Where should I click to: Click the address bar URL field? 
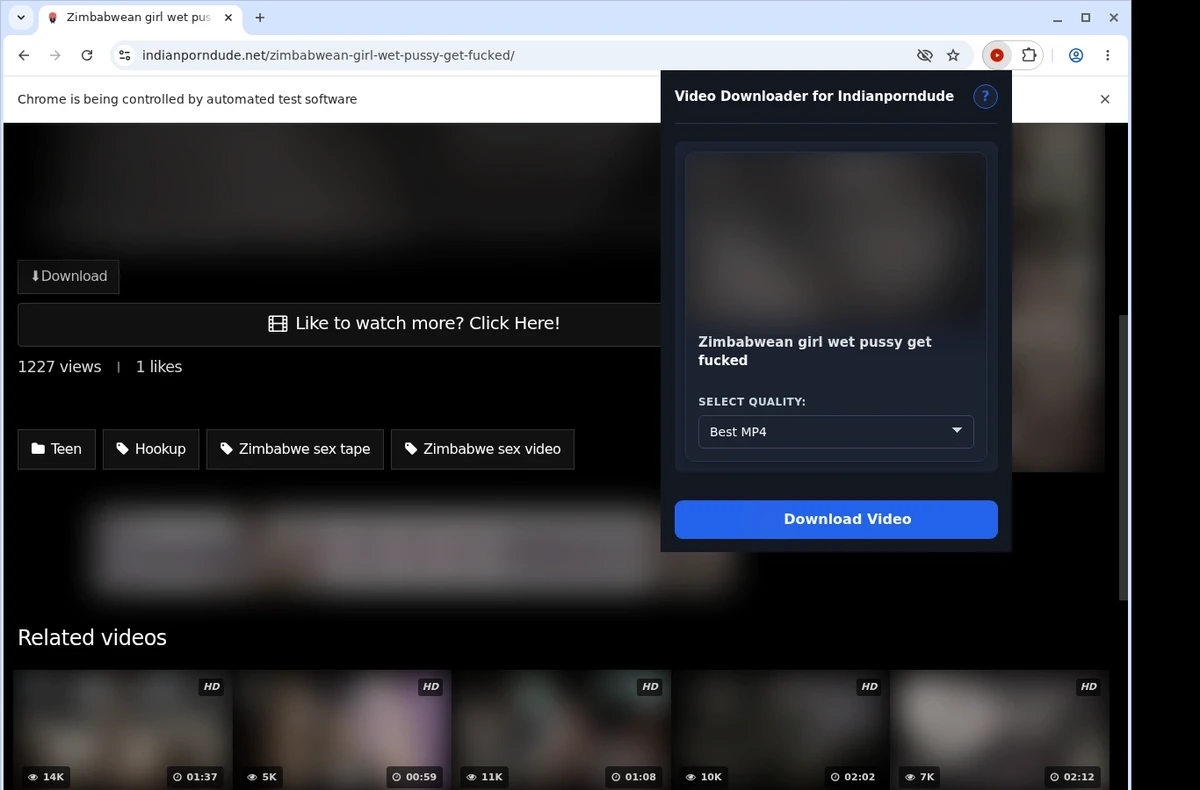point(520,56)
